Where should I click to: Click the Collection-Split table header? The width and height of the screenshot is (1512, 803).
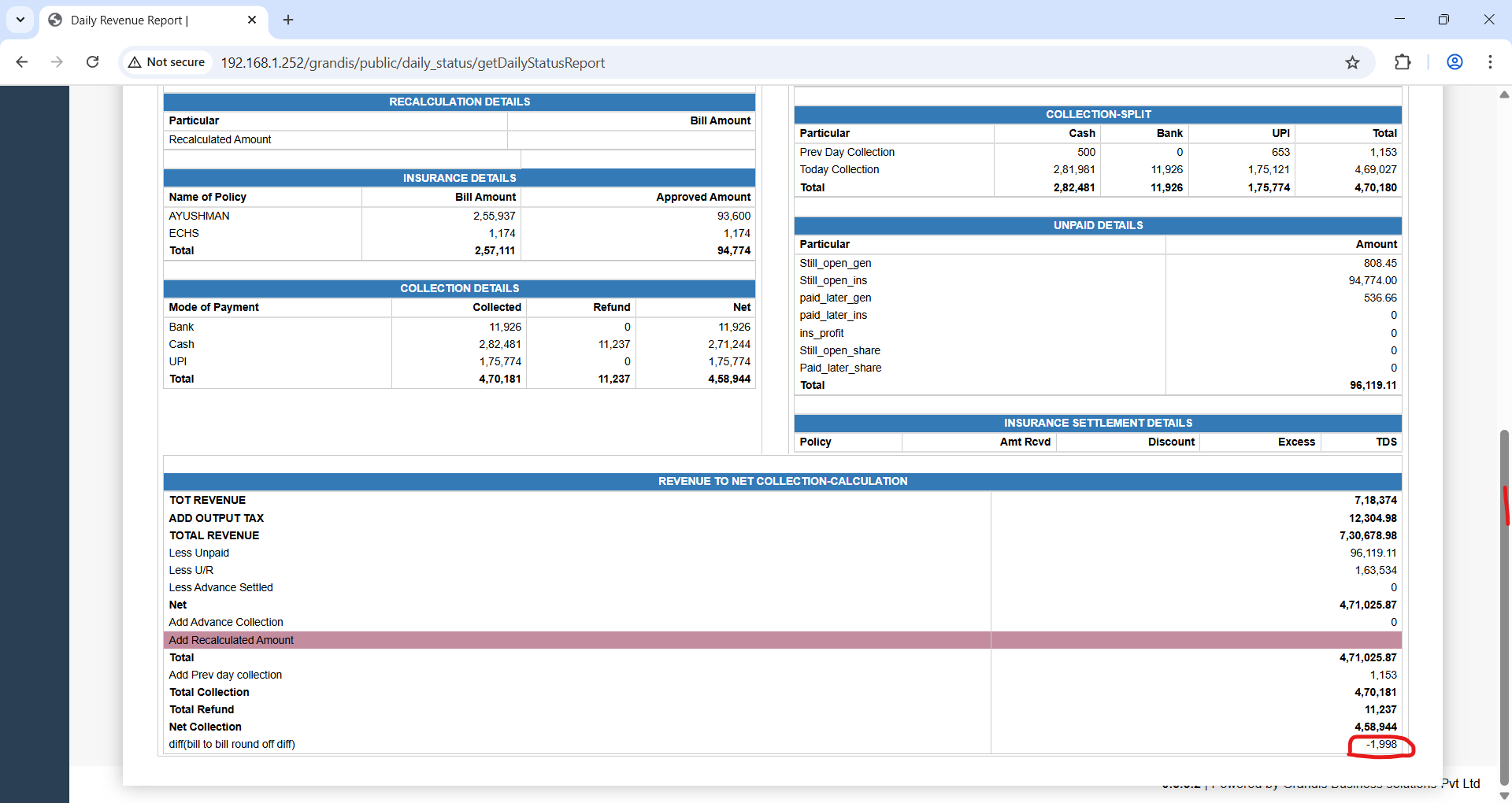1098,114
